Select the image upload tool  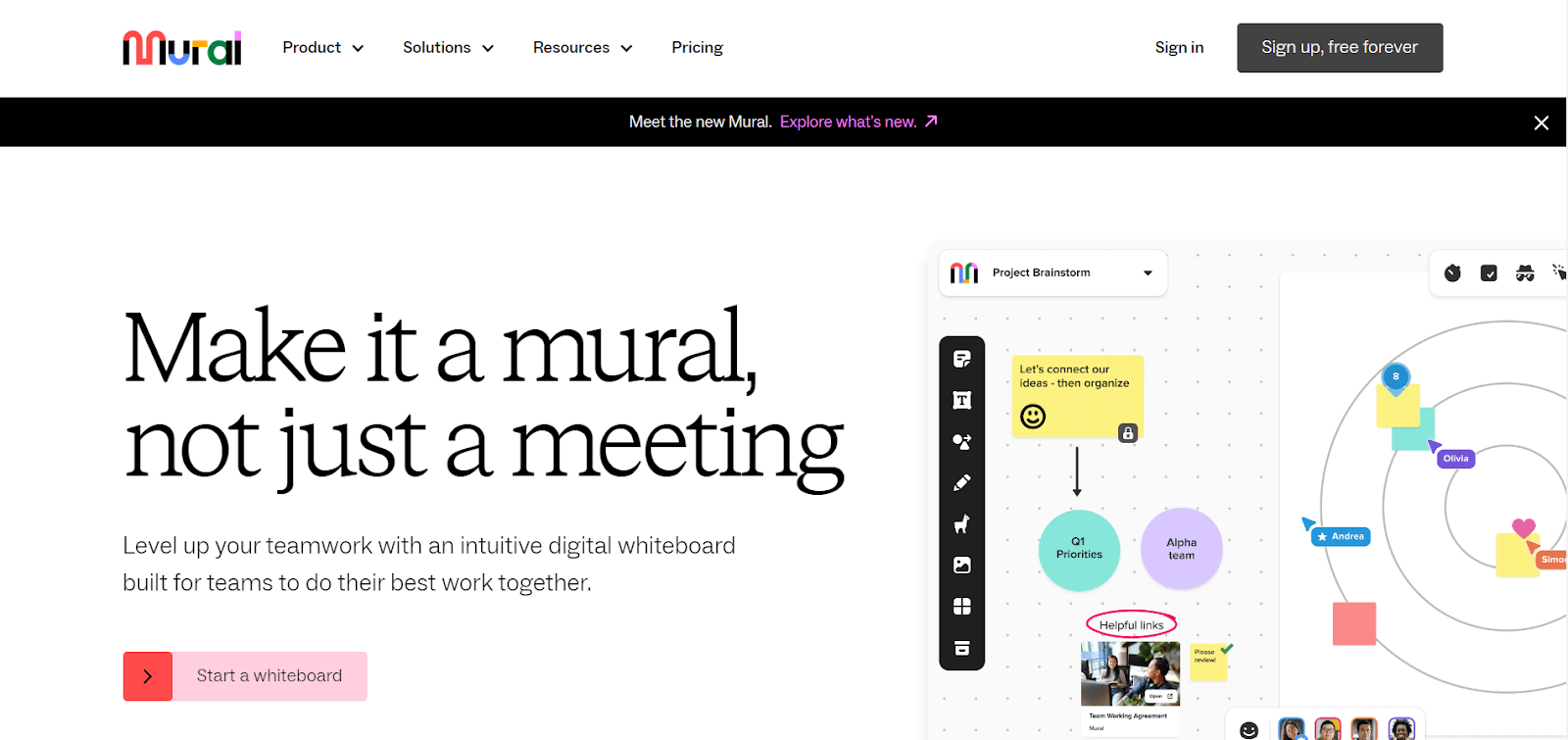click(x=962, y=566)
